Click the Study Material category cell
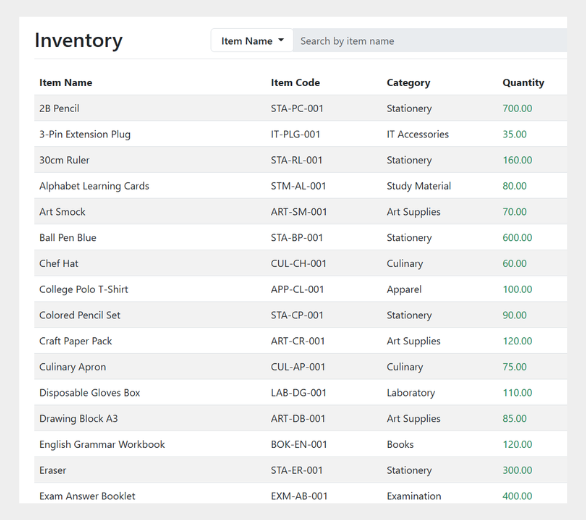Image resolution: width=586 pixels, height=520 pixels. (x=419, y=186)
